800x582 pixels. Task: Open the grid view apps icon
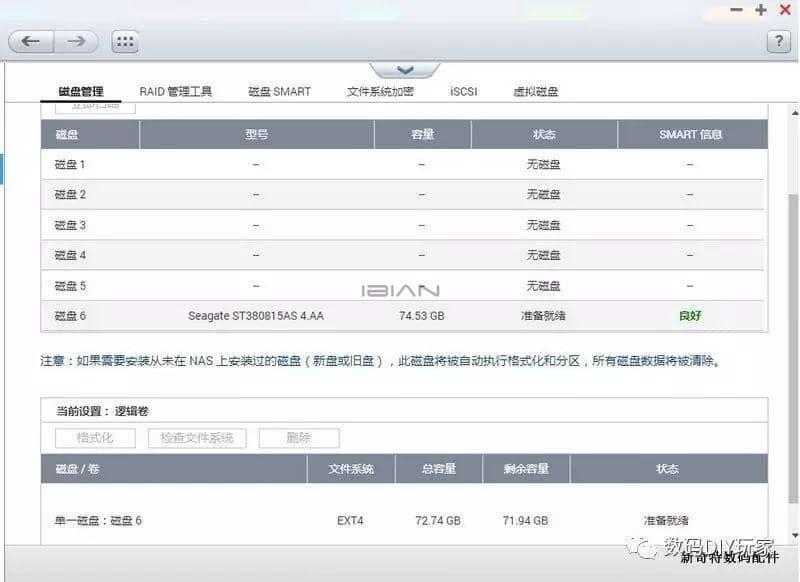(x=125, y=42)
